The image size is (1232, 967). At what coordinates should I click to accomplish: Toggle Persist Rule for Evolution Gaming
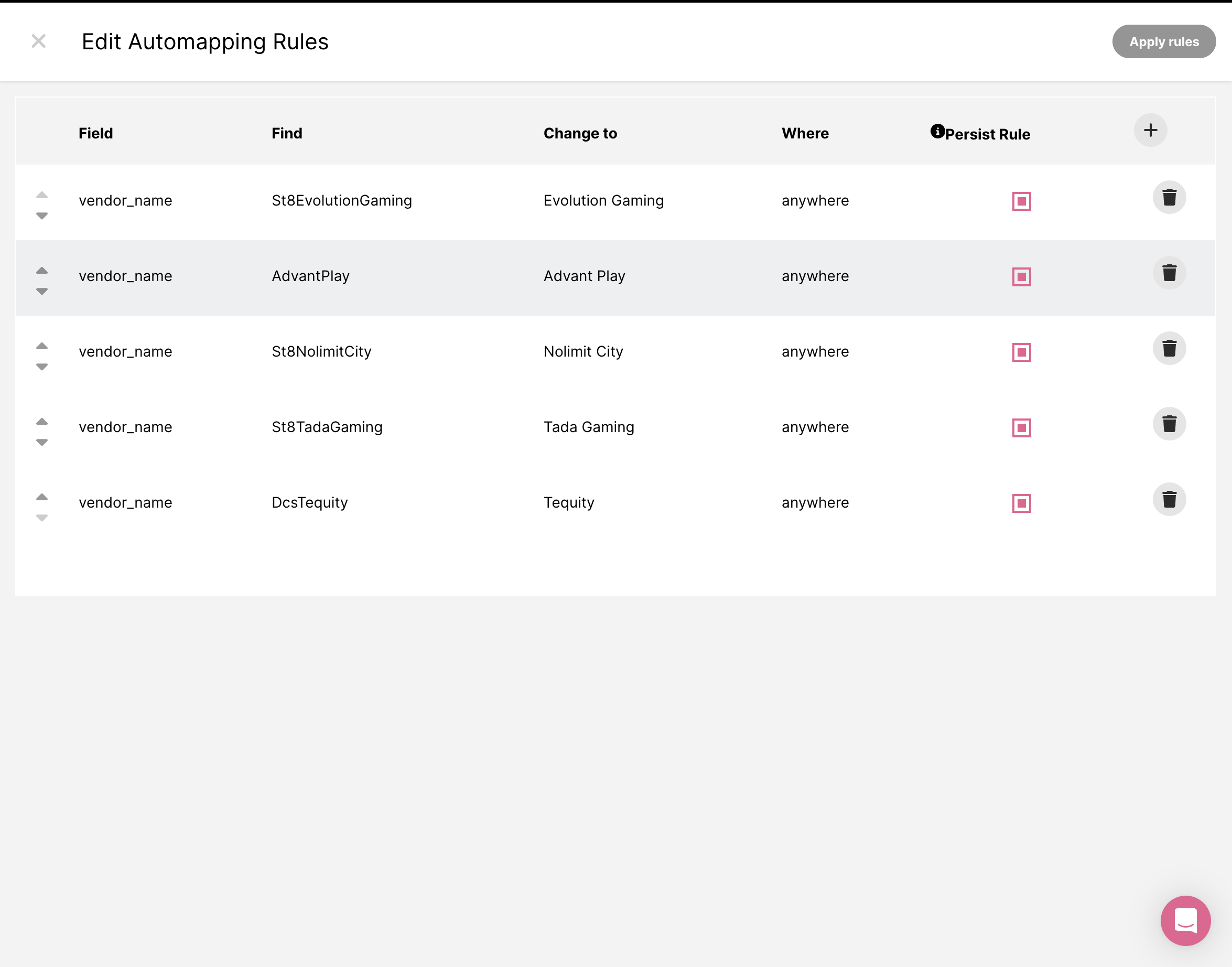pos(1021,201)
